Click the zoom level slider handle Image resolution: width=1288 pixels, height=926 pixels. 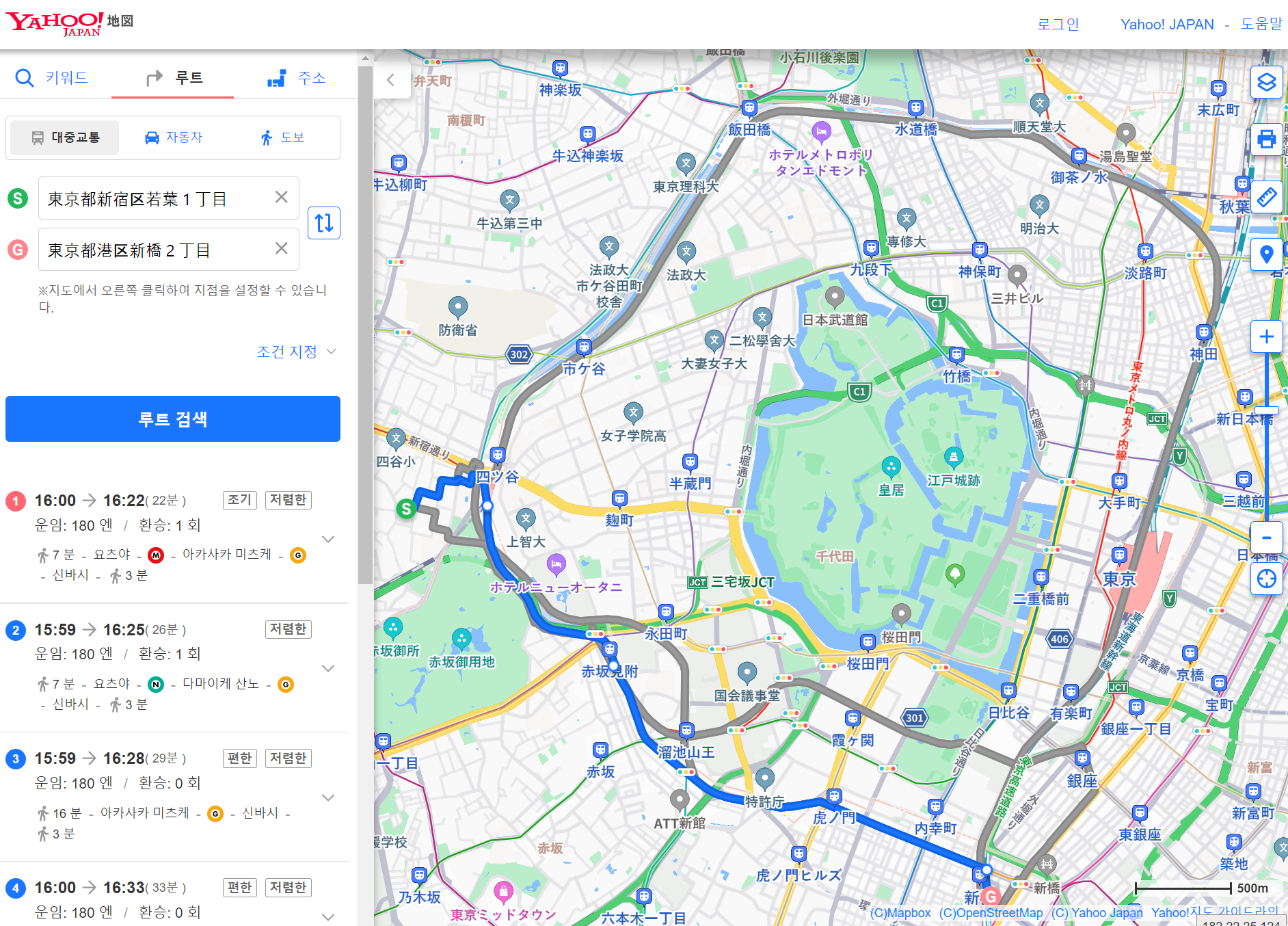tap(1266, 410)
